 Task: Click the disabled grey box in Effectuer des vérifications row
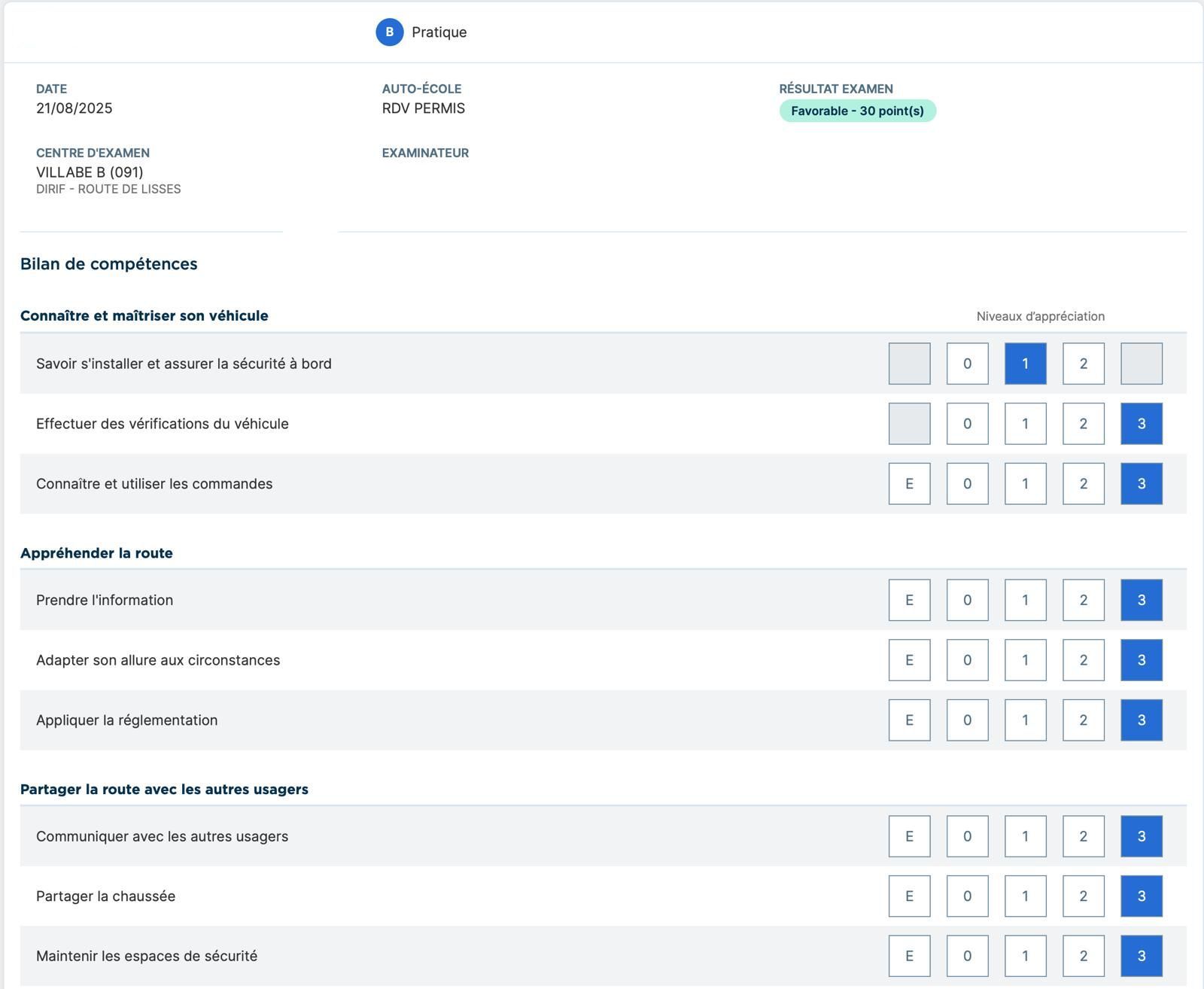tap(909, 424)
